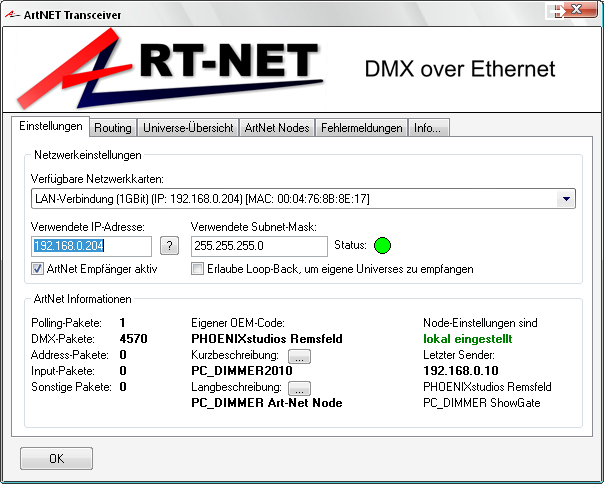Expand the Verfügbare Netzwerkkarten dropdown arrow
Viewport: 604px width, 484px height.
[566, 199]
